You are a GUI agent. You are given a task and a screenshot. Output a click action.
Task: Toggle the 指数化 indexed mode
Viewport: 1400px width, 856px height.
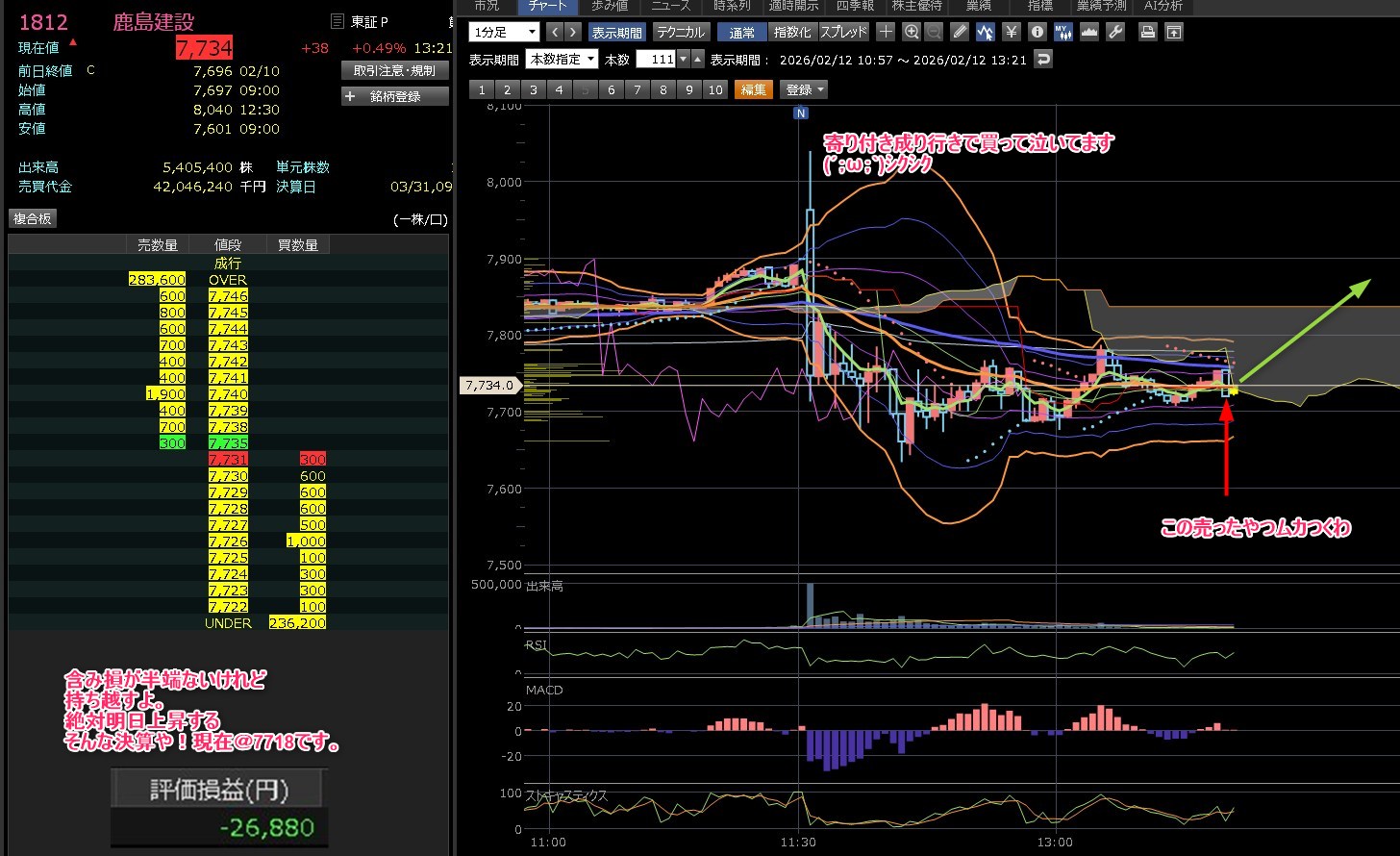click(x=792, y=32)
